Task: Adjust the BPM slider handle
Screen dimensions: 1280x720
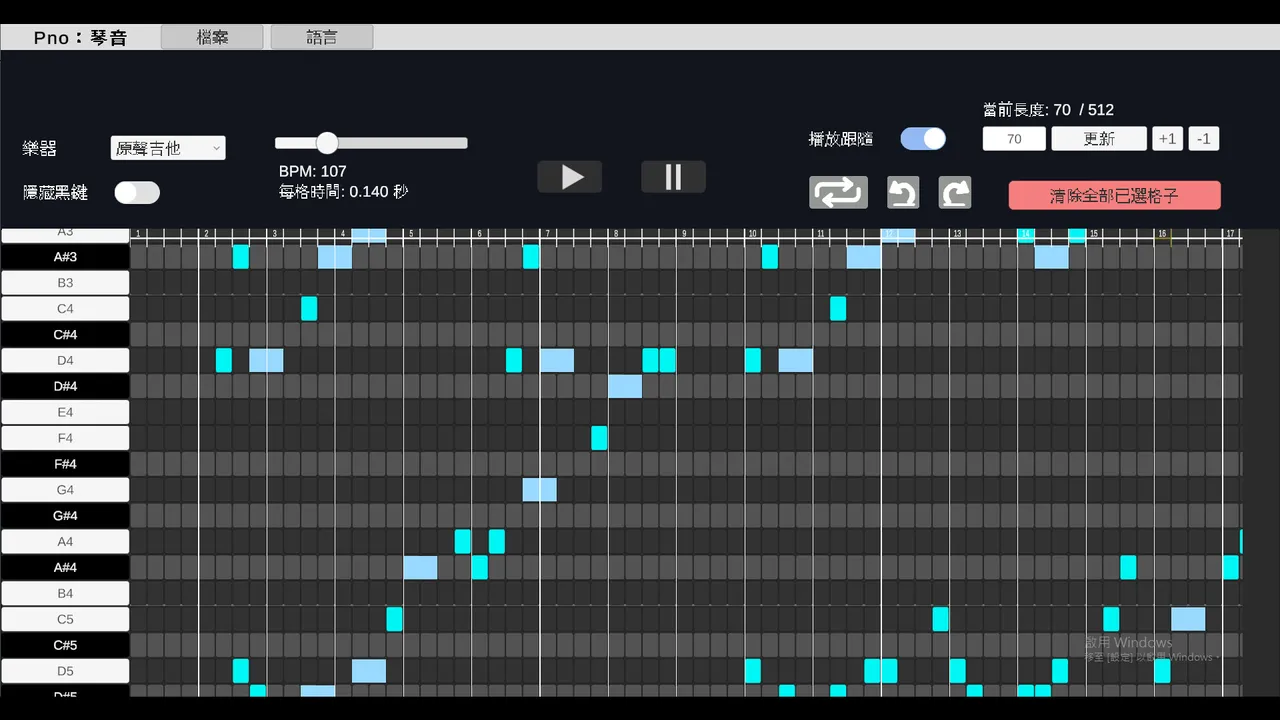Action: click(x=327, y=143)
